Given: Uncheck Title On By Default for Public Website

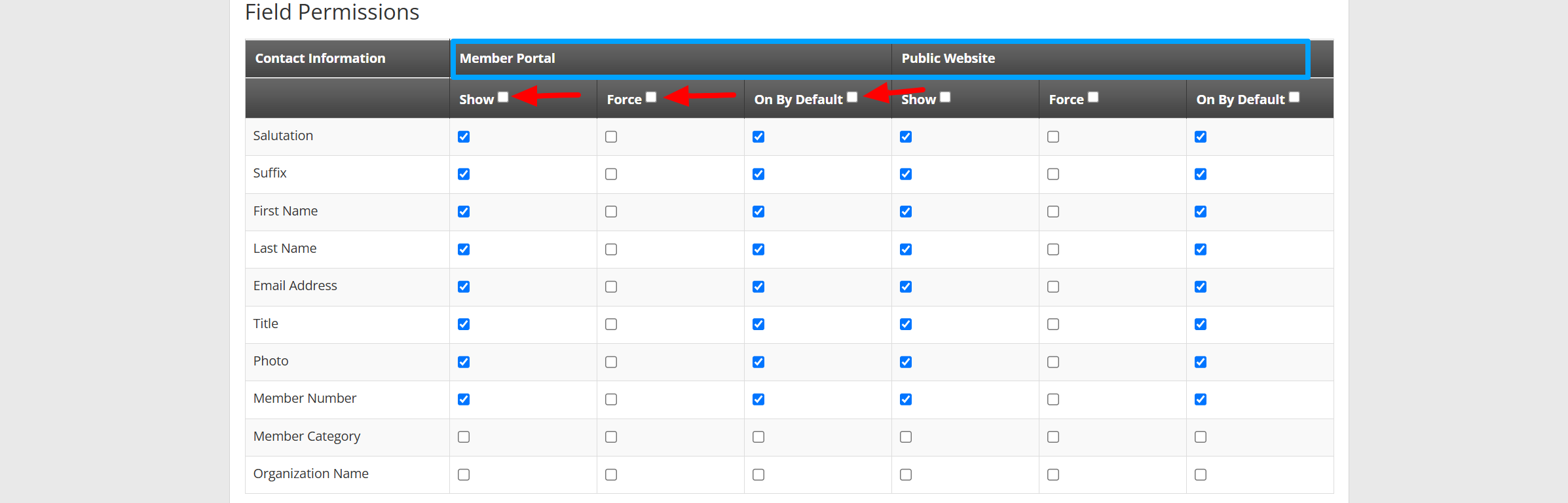Looking at the screenshot, I should pos(1201,324).
